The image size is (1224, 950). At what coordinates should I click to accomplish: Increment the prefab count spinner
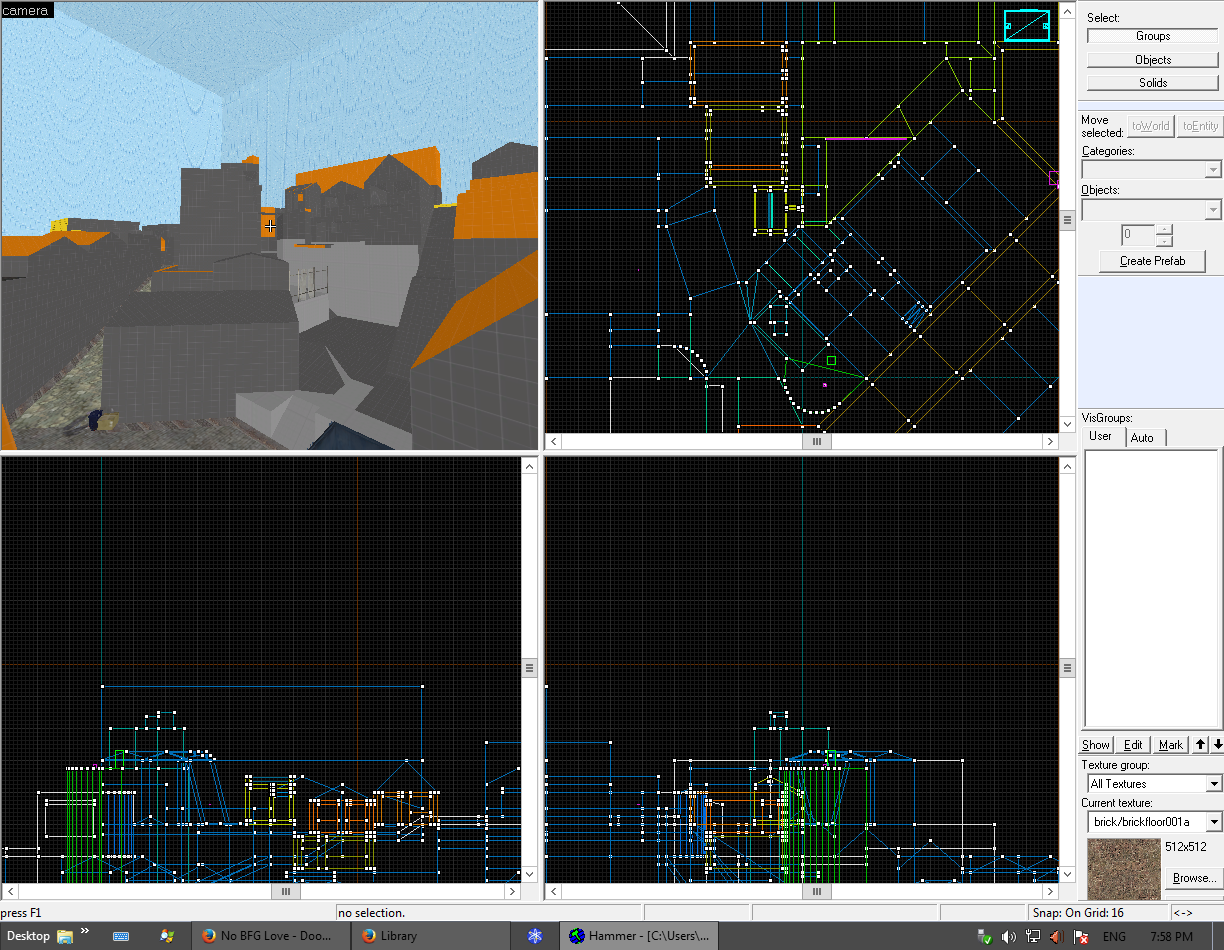pos(1163,230)
